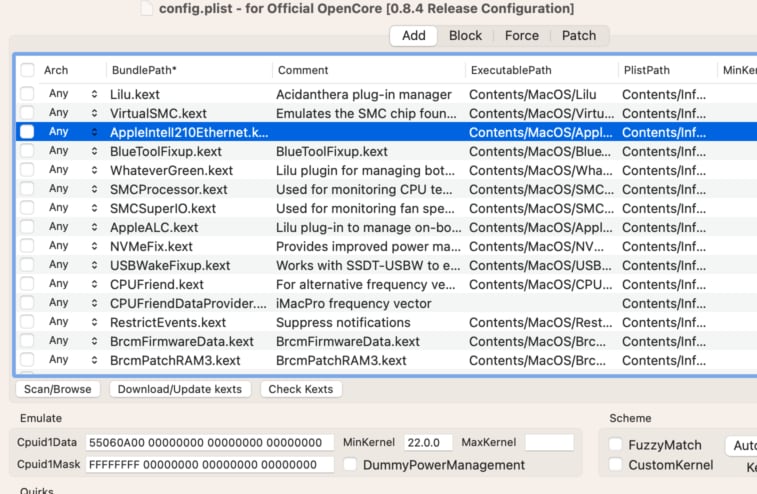Sort by the BundlePath column header
Screen dimensions: 757x494
coord(144,70)
